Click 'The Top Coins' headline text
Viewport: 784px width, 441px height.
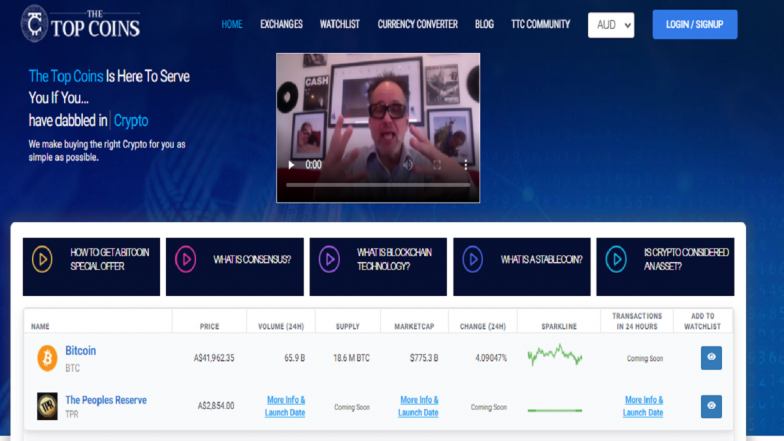[66, 76]
